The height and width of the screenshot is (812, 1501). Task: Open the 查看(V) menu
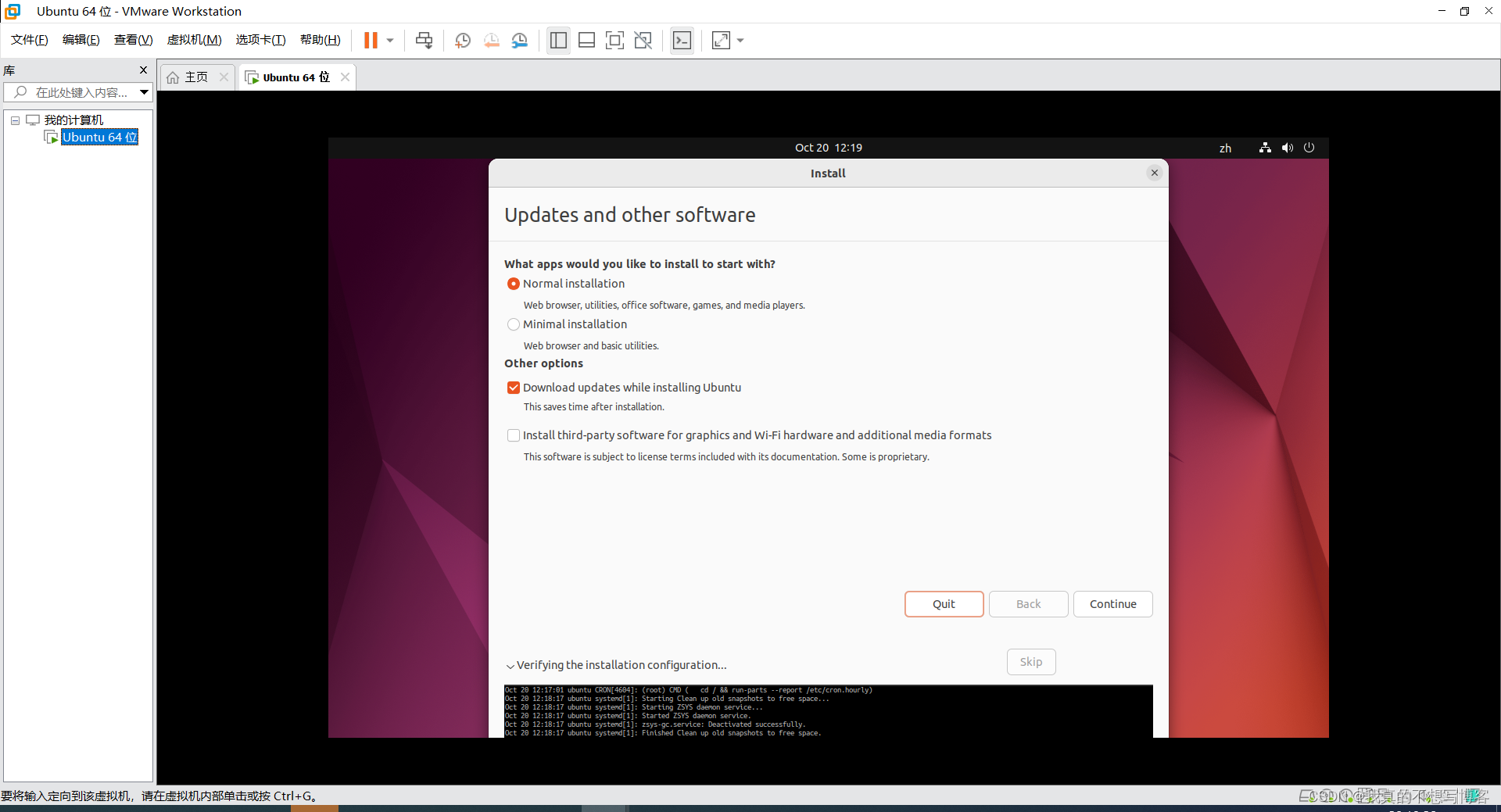click(134, 40)
